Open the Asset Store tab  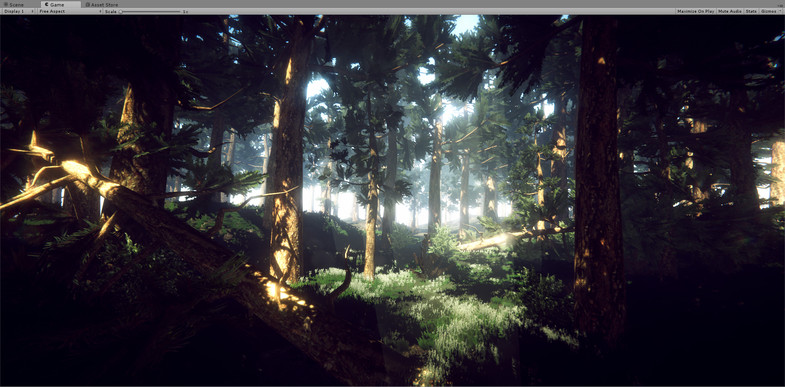tap(102, 5)
